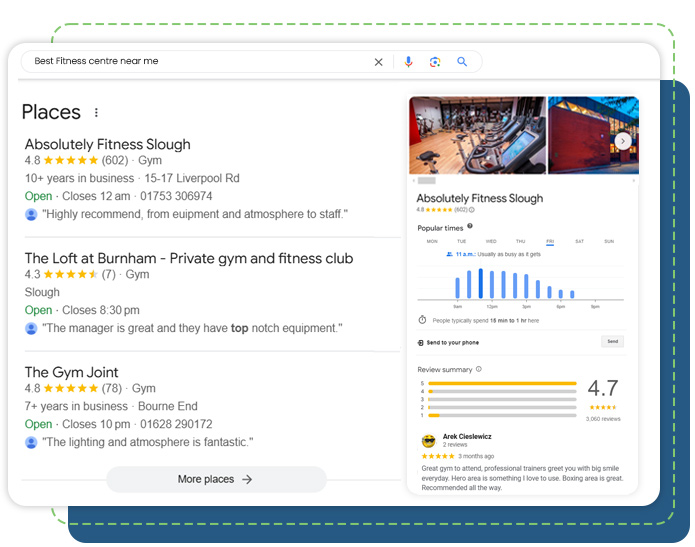This screenshot has height=547, width=695.
Task: Clear the search box text
Action: click(x=378, y=62)
